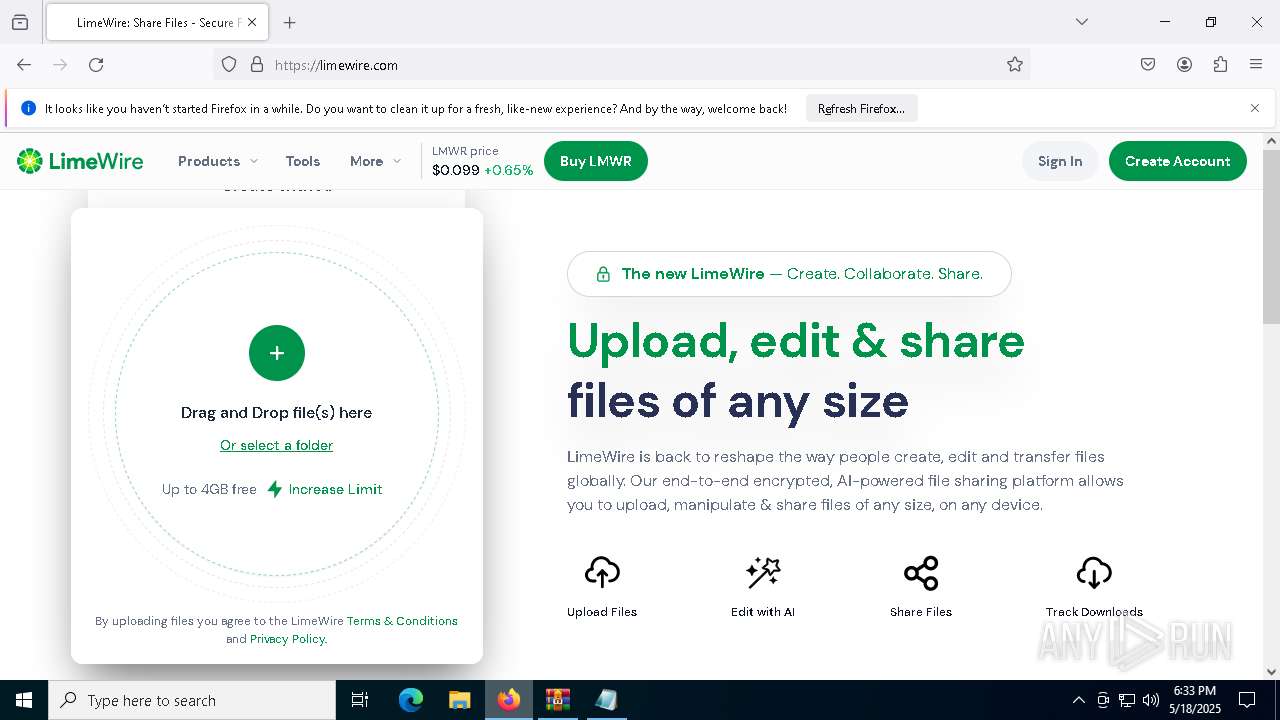Click the Or select a folder link

point(277,445)
